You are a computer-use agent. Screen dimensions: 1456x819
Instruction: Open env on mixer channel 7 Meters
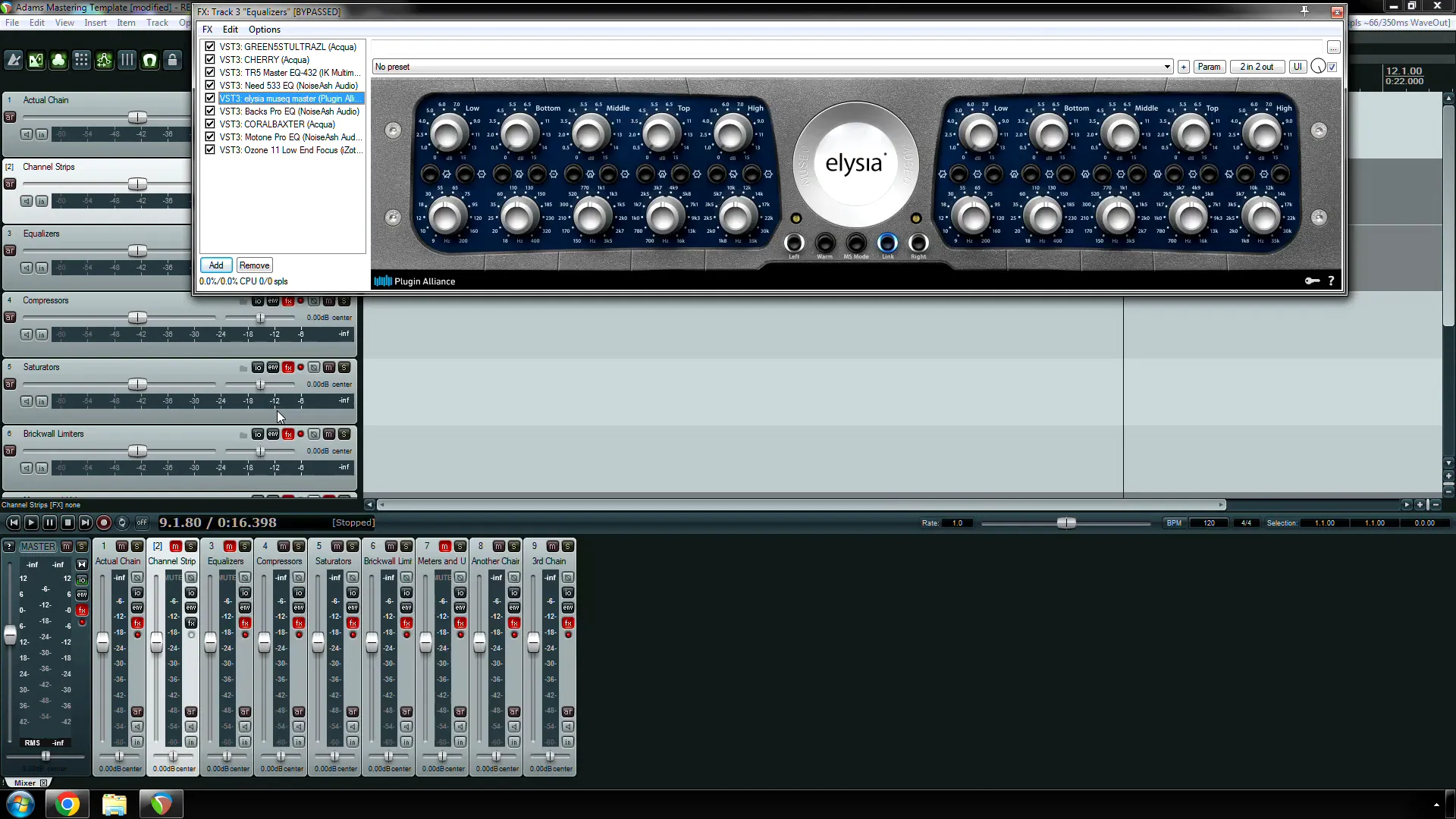point(460,608)
